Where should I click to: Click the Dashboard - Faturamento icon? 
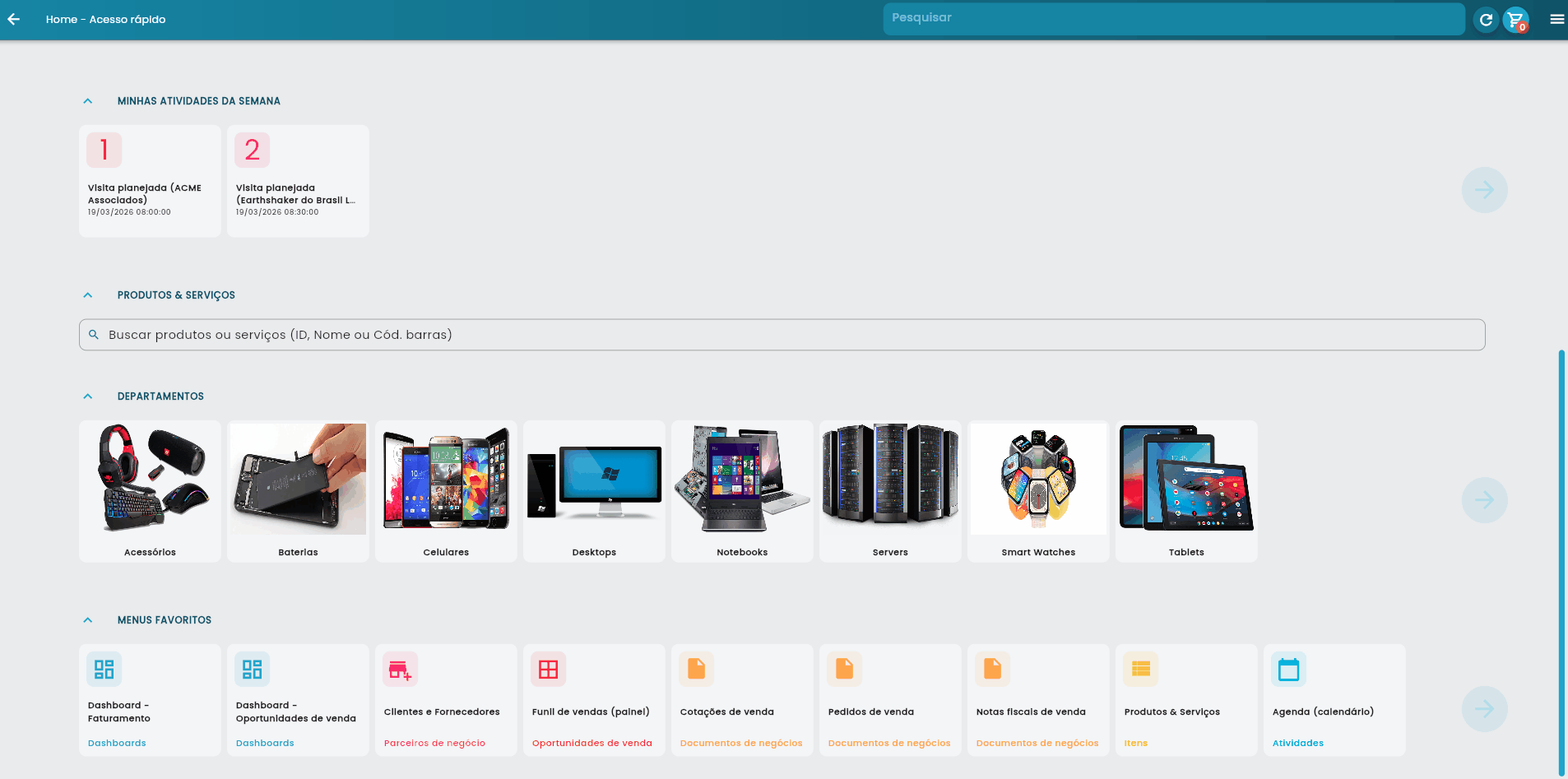104,670
